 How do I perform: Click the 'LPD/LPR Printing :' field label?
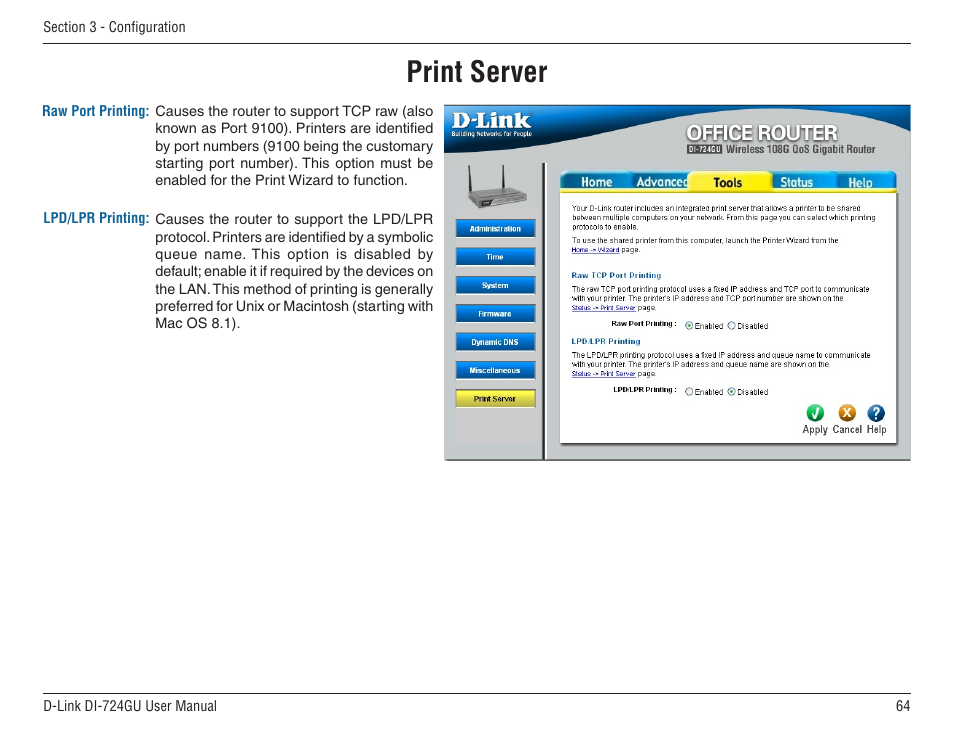coord(644,389)
